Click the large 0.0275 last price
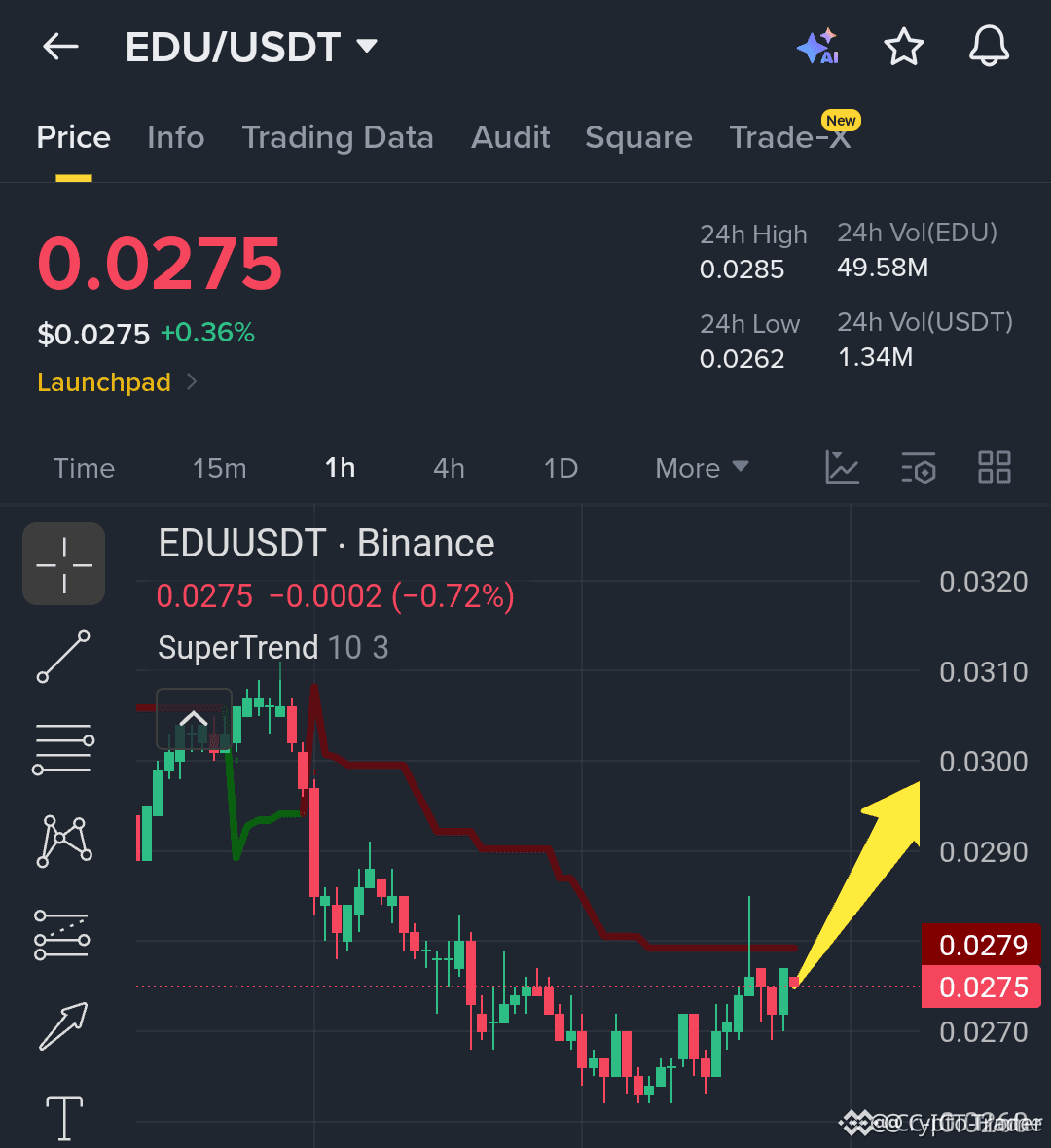This screenshot has height=1148, width=1051. tap(160, 264)
